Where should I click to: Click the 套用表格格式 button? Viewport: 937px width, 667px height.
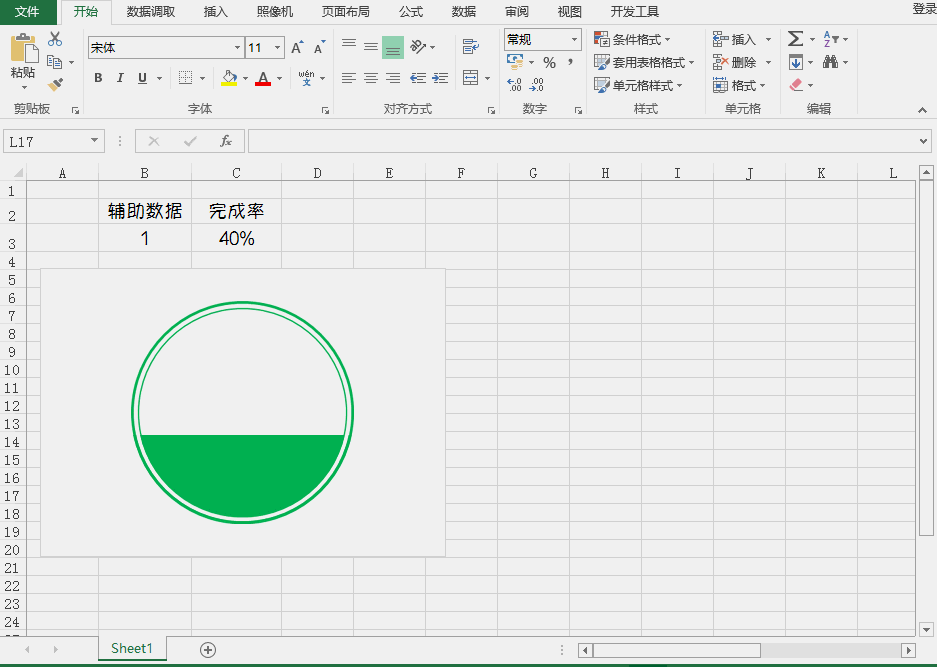coord(644,61)
